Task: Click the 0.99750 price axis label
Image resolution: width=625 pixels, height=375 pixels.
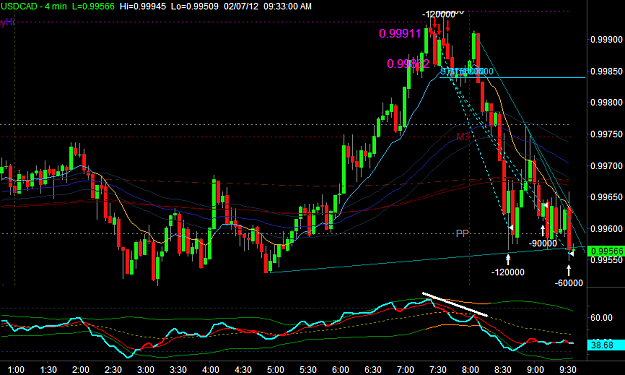Action: click(x=606, y=134)
